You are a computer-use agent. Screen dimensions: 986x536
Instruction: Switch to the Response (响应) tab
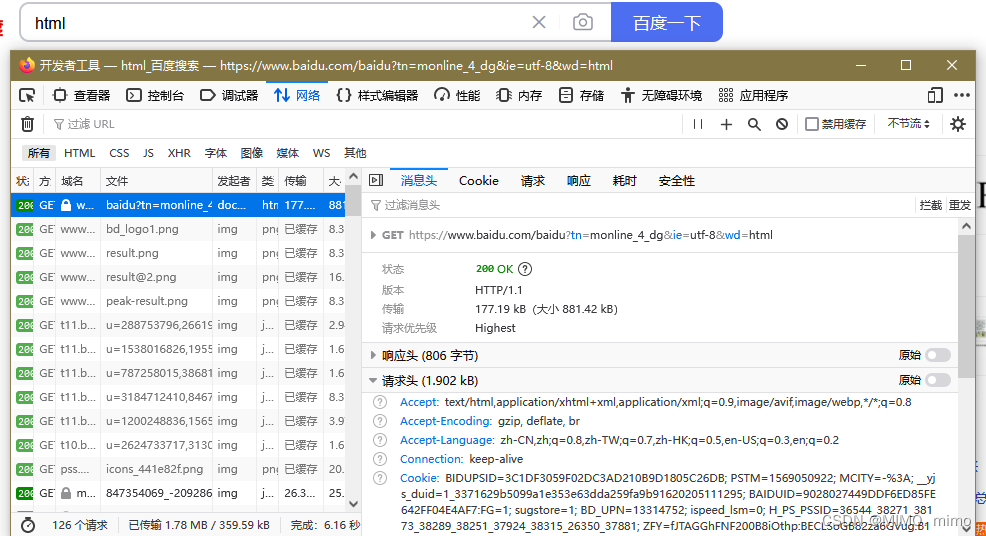point(579,181)
